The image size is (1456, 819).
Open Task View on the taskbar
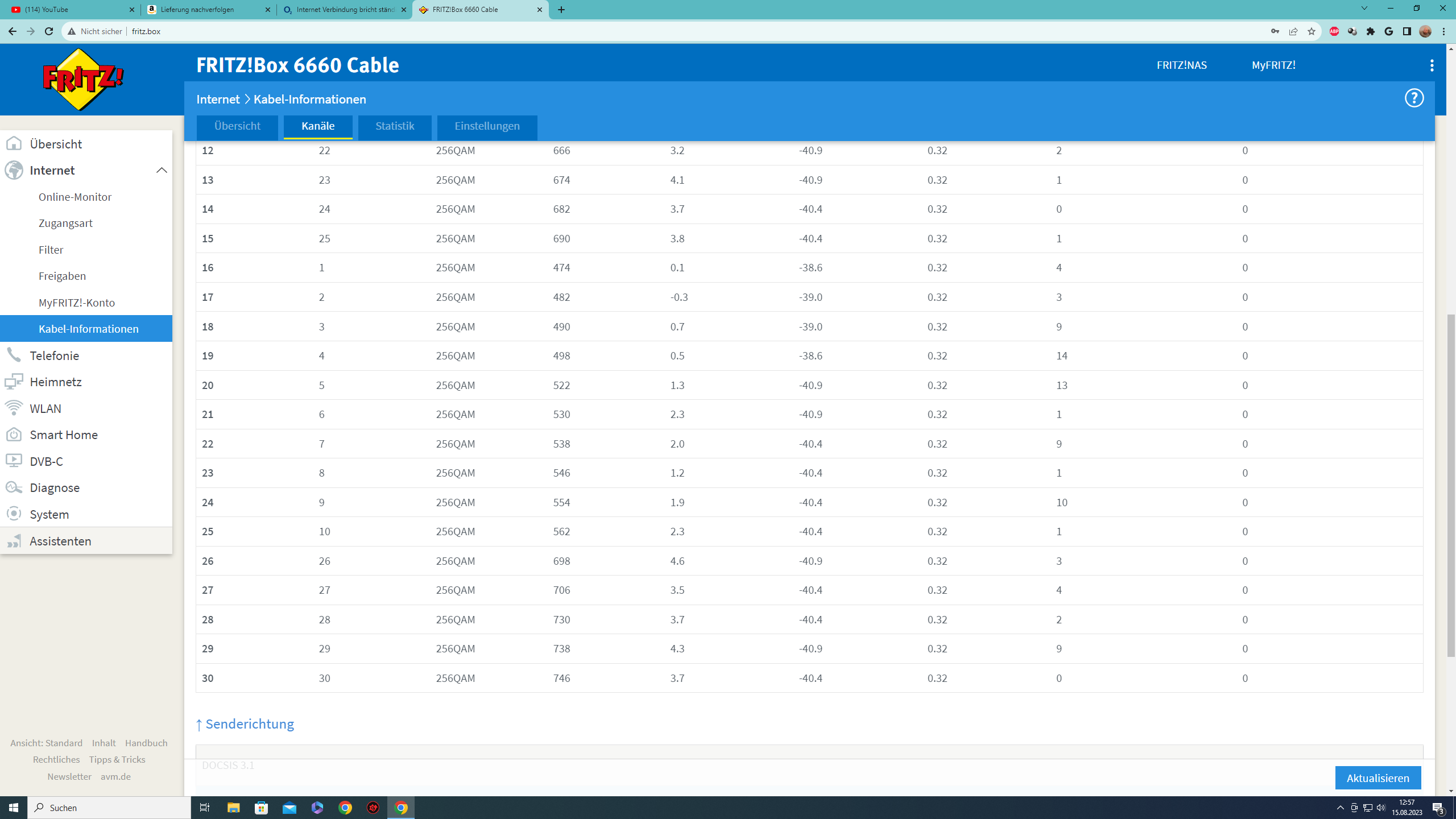205,808
